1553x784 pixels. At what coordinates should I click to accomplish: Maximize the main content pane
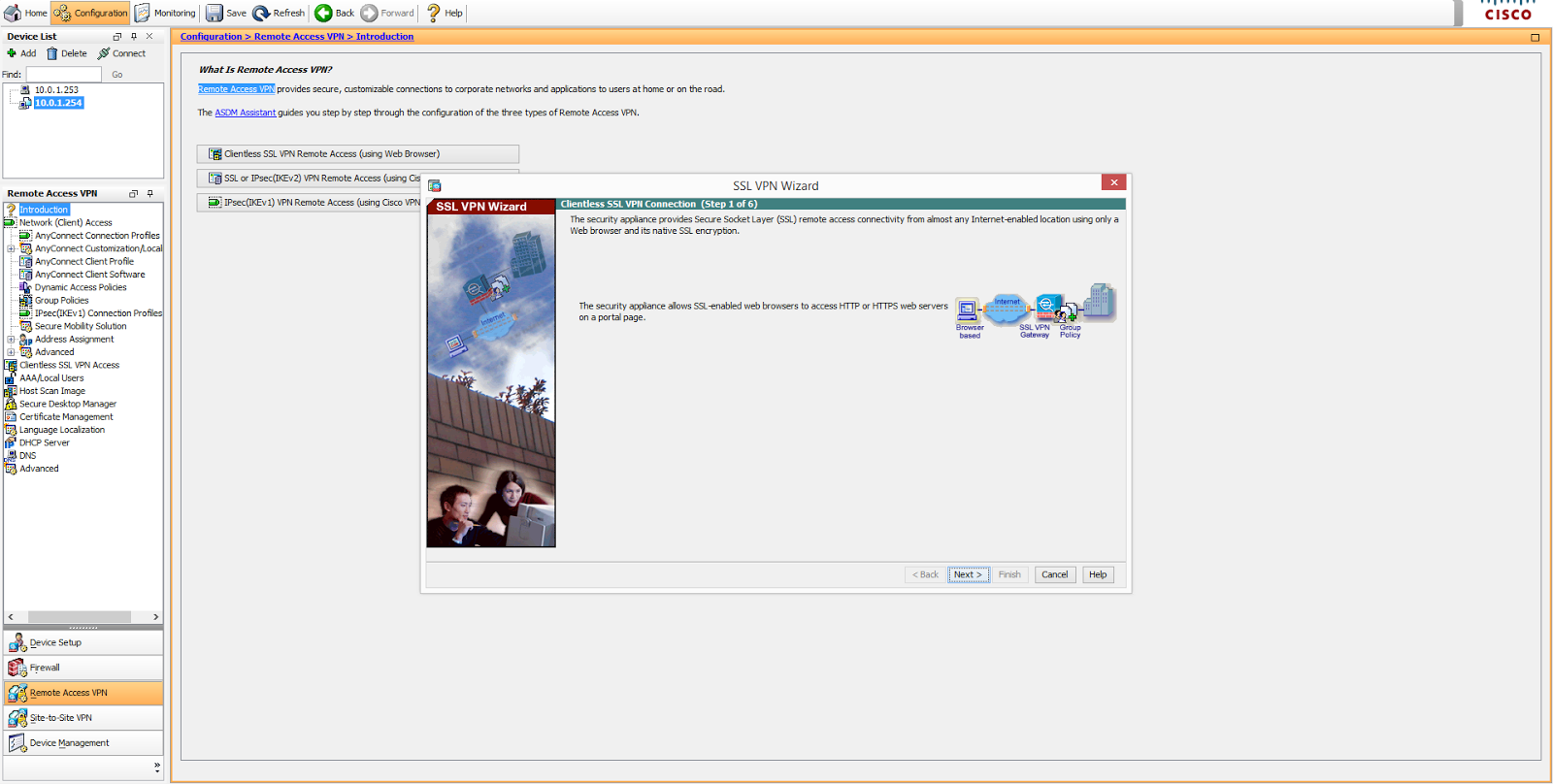(1535, 38)
